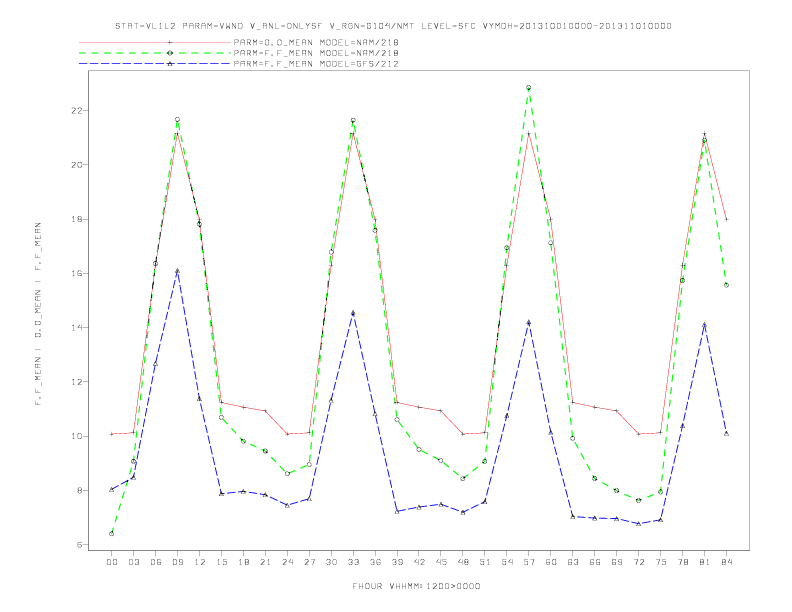Click x-axis tick label 00
Viewport: 792px width, 612px height.
click(112, 562)
